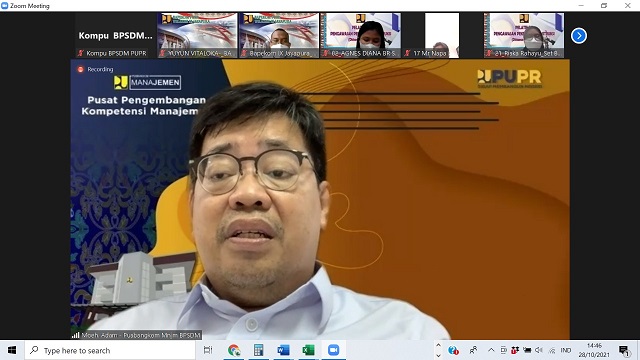Switch to Word in taskbar

pyautogui.click(x=283, y=350)
